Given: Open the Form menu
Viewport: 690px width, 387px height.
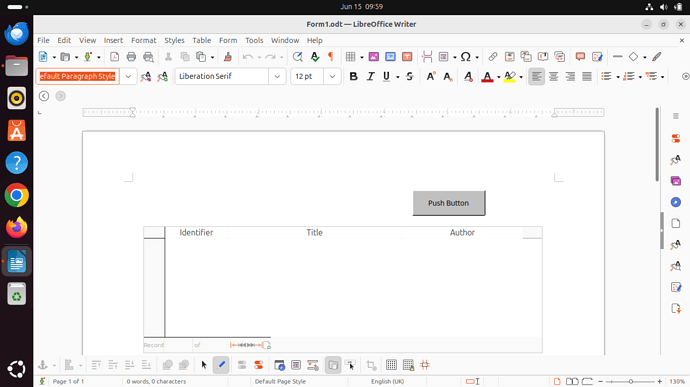Looking at the screenshot, I should pyautogui.click(x=228, y=40).
